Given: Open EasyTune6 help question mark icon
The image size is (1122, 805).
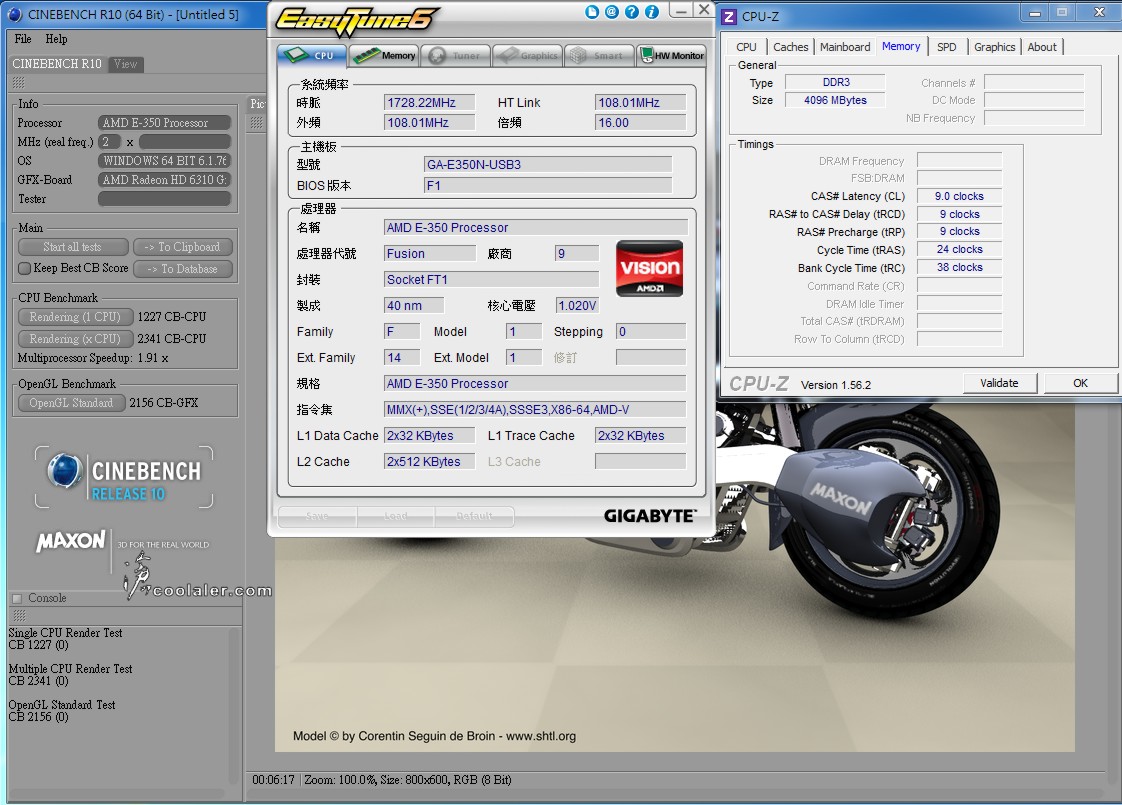Looking at the screenshot, I should (632, 11).
